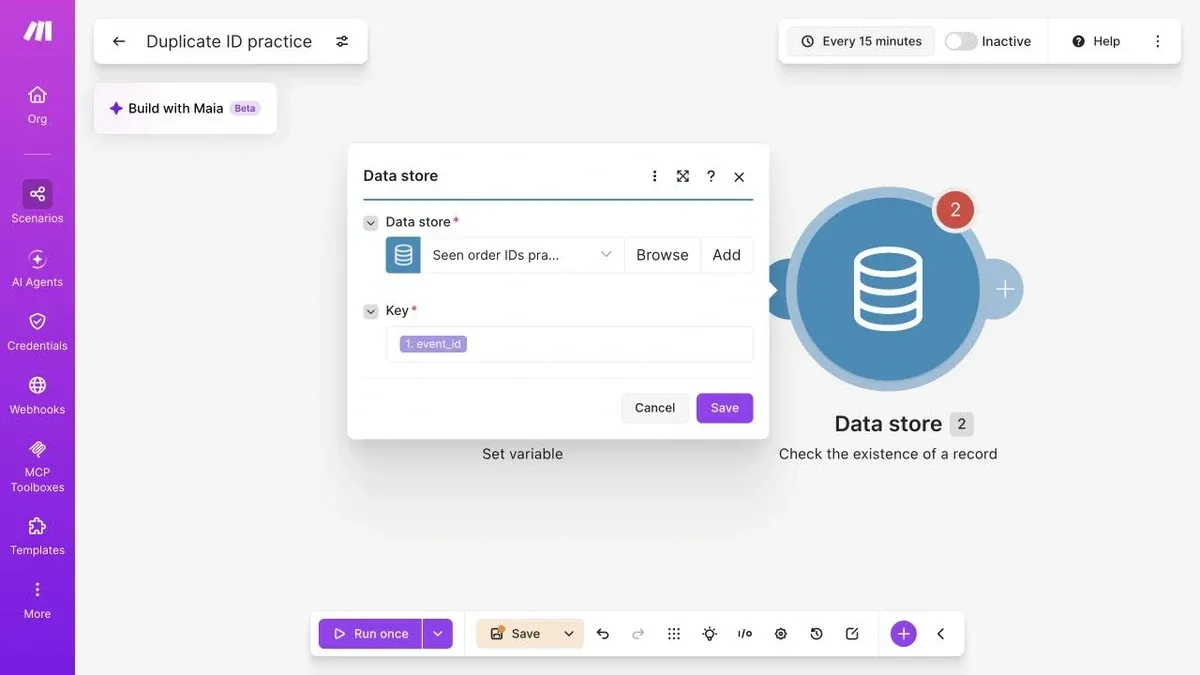This screenshot has height=675, width=1200.
Task: Open Data store dialog options menu
Action: point(655,176)
